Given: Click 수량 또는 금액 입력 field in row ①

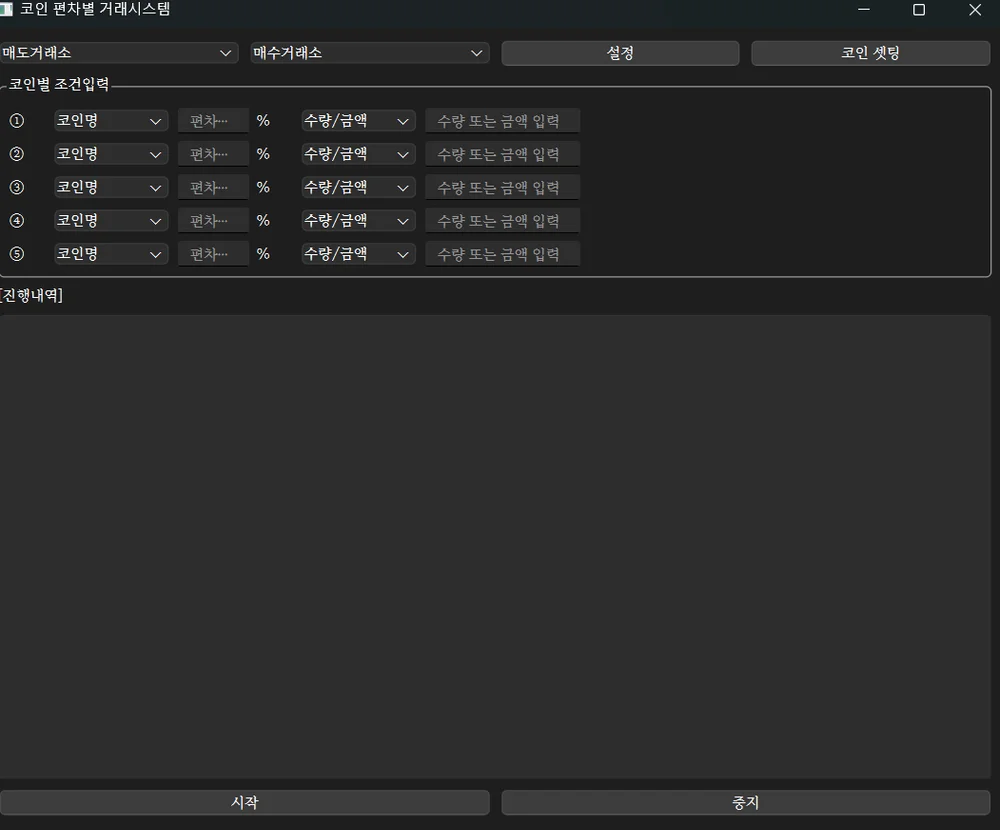Looking at the screenshot, I should point(502,121).
